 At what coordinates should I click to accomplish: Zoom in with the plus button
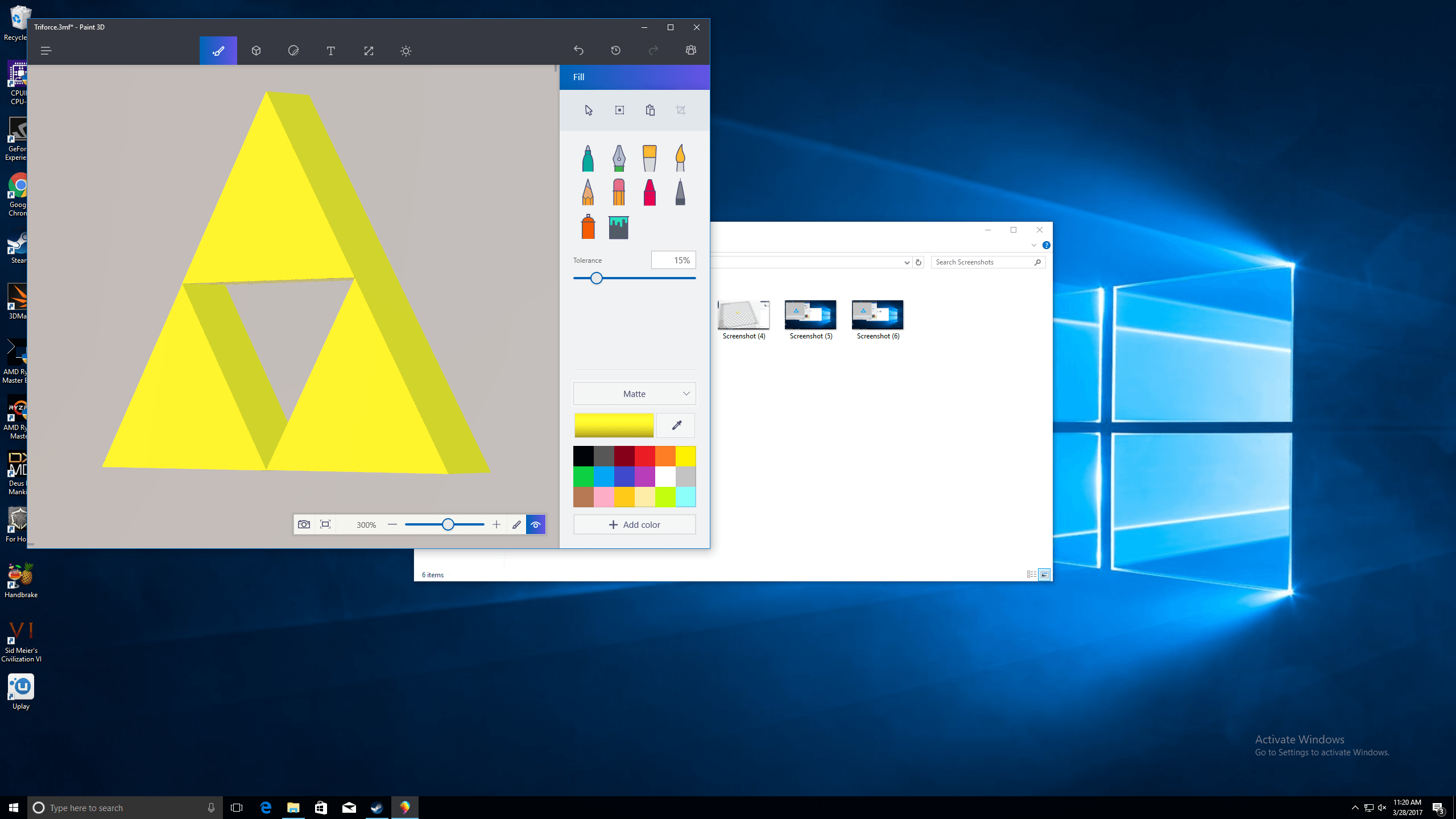[497, 524]
